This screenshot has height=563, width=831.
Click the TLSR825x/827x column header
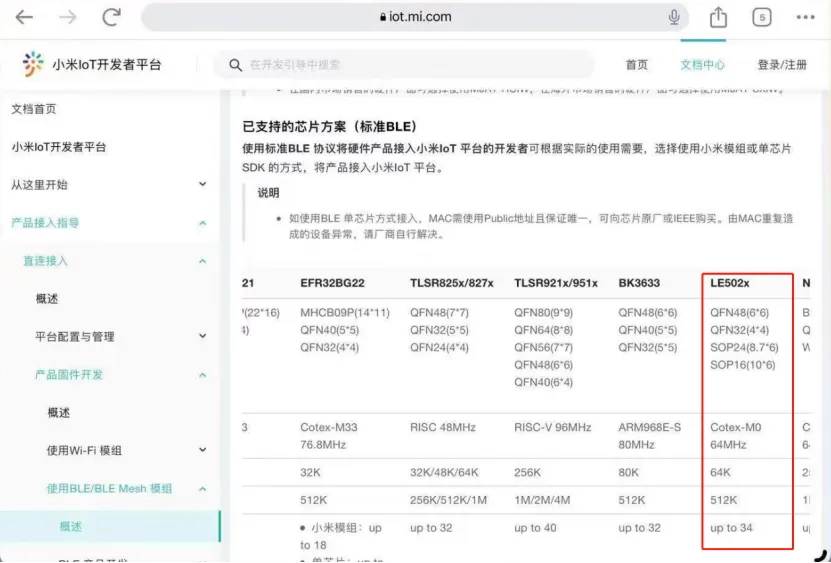pyautogui.click(x=452, y=283)
